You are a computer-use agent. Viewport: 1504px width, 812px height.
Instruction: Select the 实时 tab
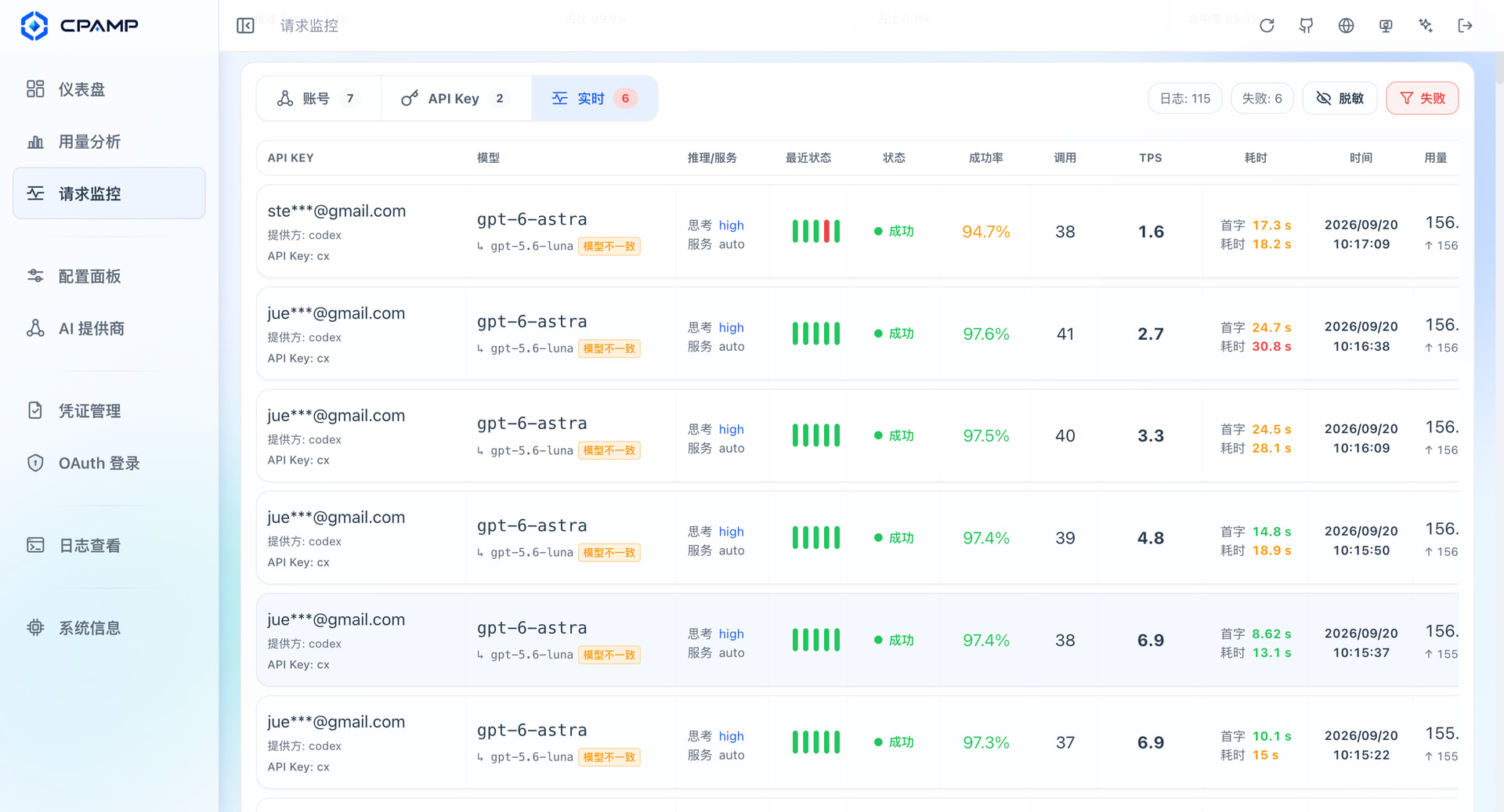(594, 99)
